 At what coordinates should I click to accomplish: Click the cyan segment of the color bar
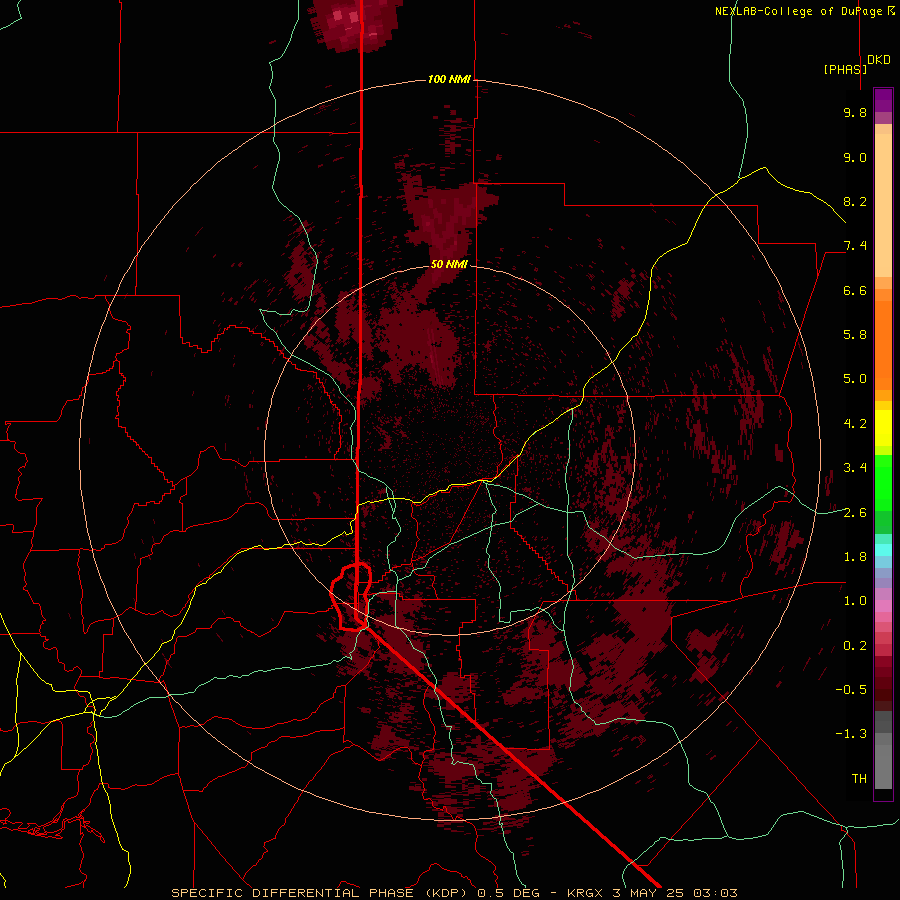[x=883, y=549]
